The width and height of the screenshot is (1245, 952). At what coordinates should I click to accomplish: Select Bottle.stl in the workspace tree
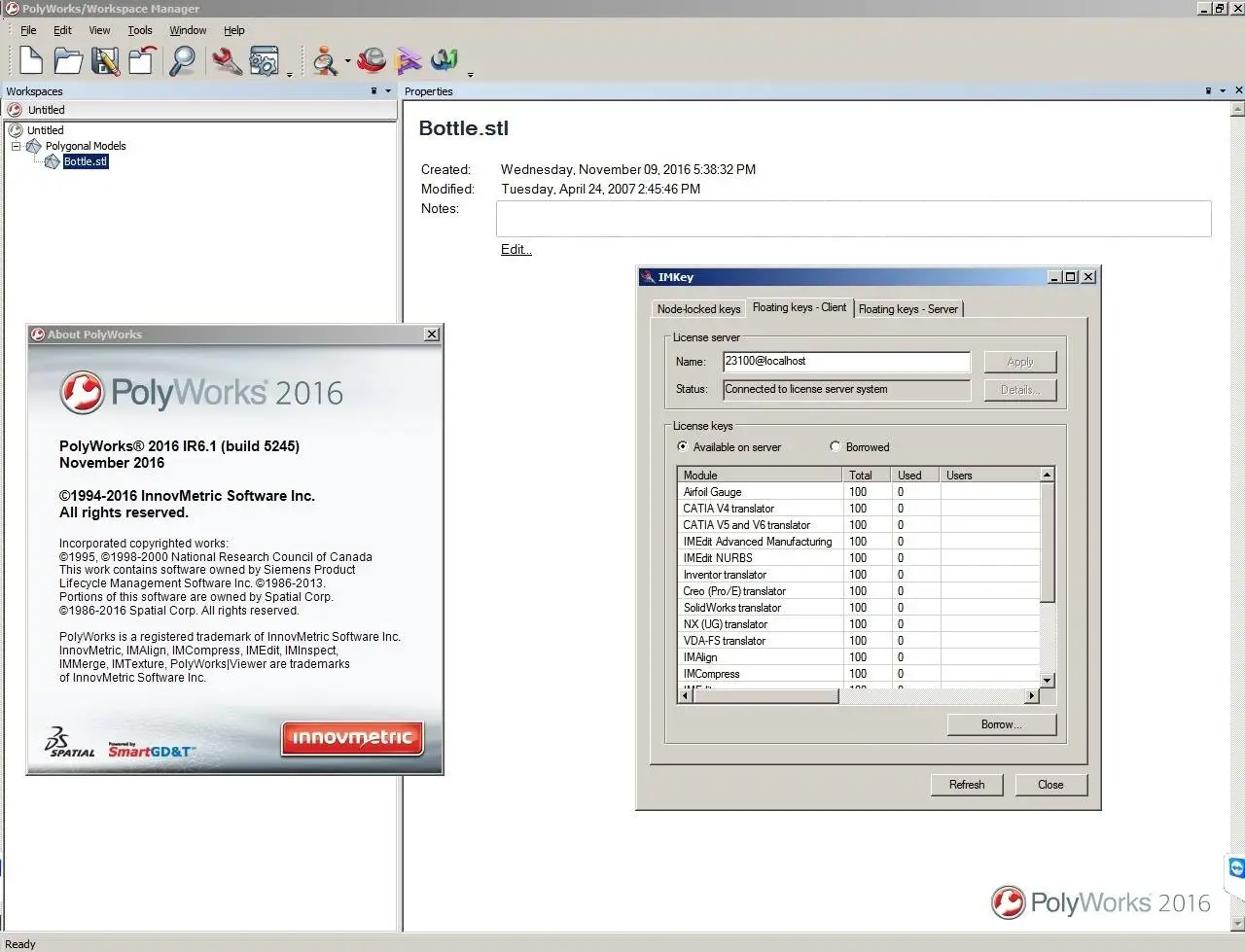tap(86, 161)
